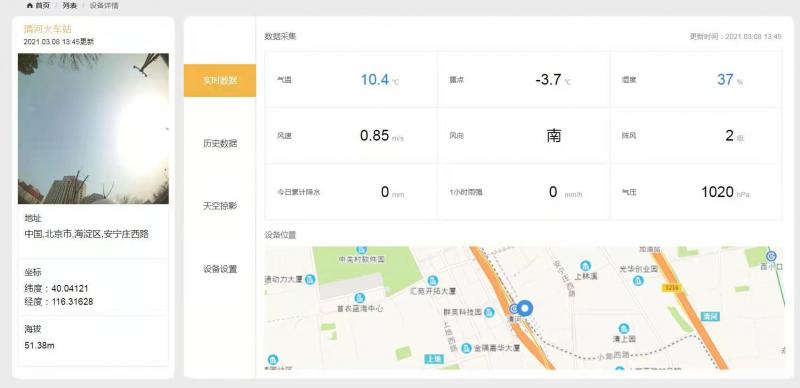Click the 气温 10.4℃ data card
Screen dimensions: 800x388
[x=351, y=80]
